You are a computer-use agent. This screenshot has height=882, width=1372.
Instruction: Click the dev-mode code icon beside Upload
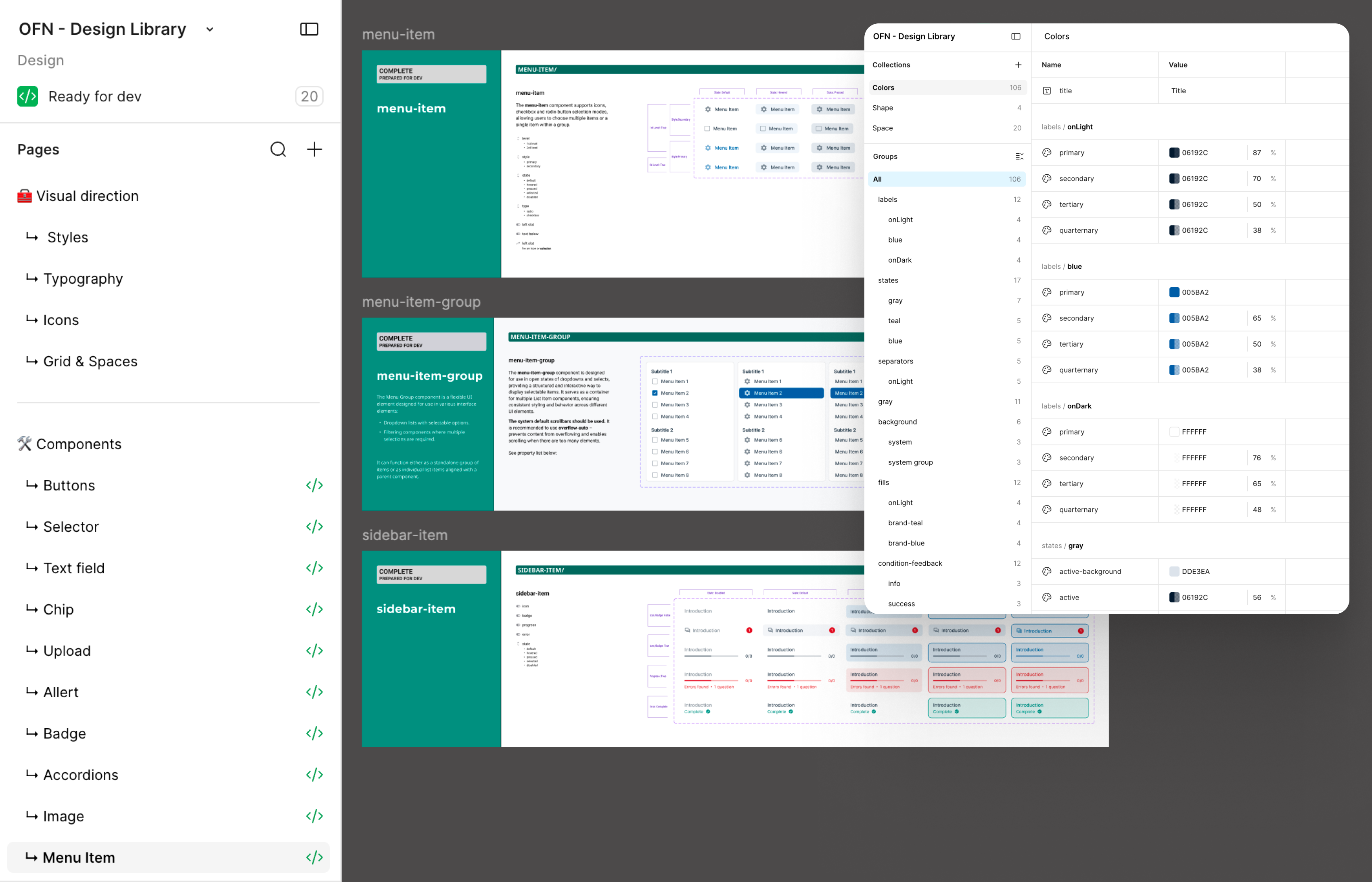point(314,651)
